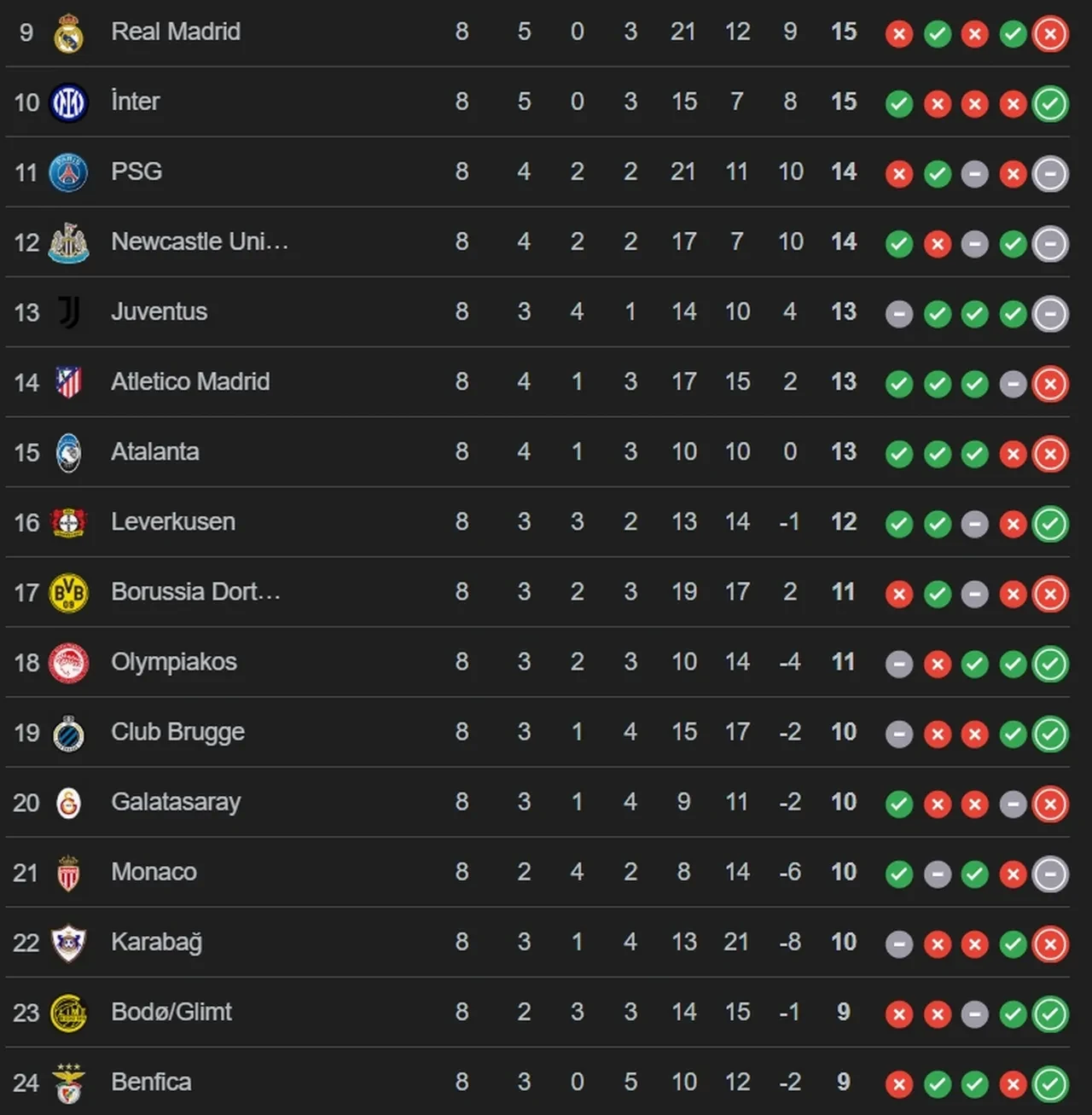Click the Juventus club logo
1092x1115 pixels.
click(x=68, y=312)
